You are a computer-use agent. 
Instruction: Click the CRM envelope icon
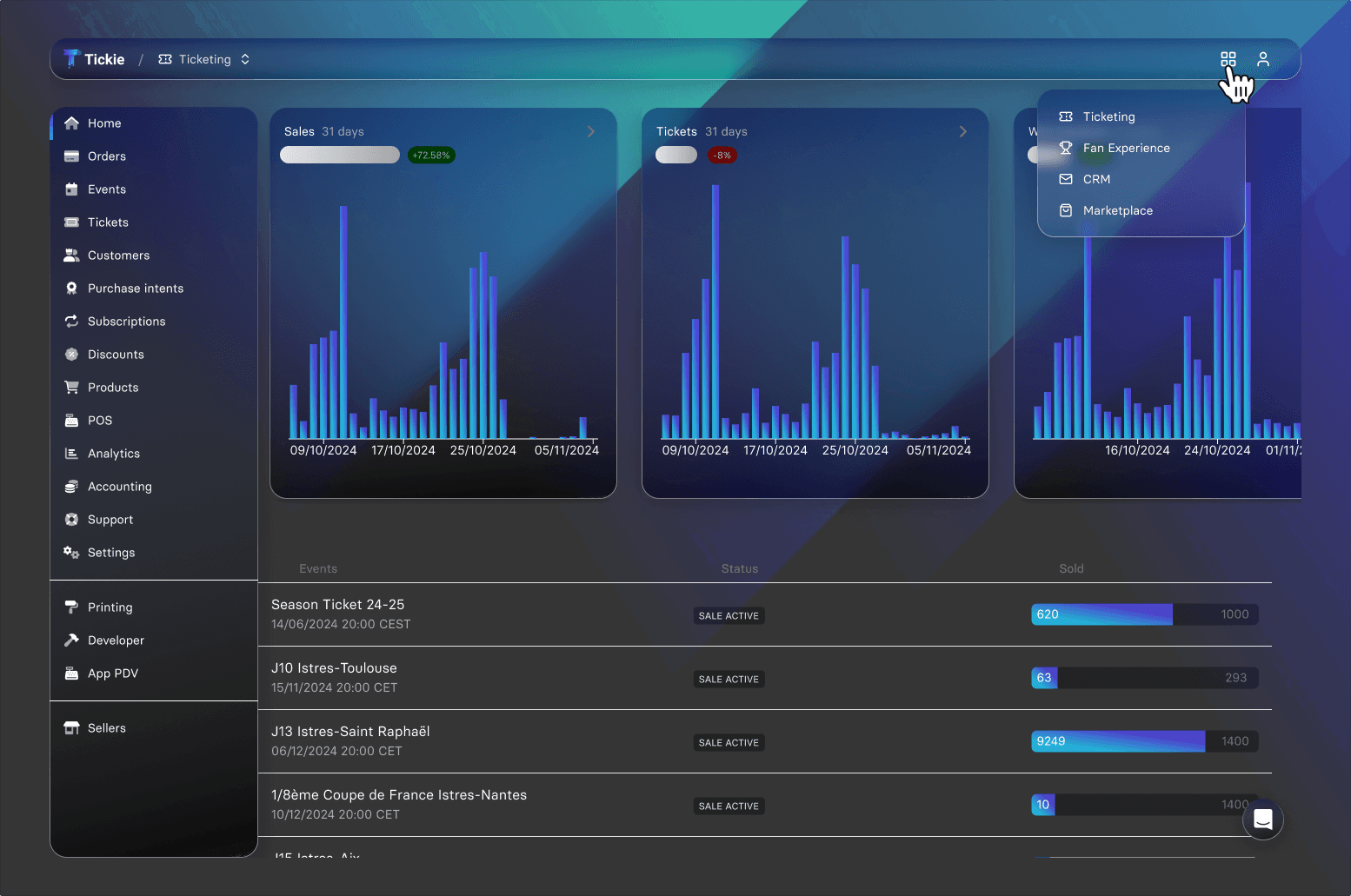1066,179
